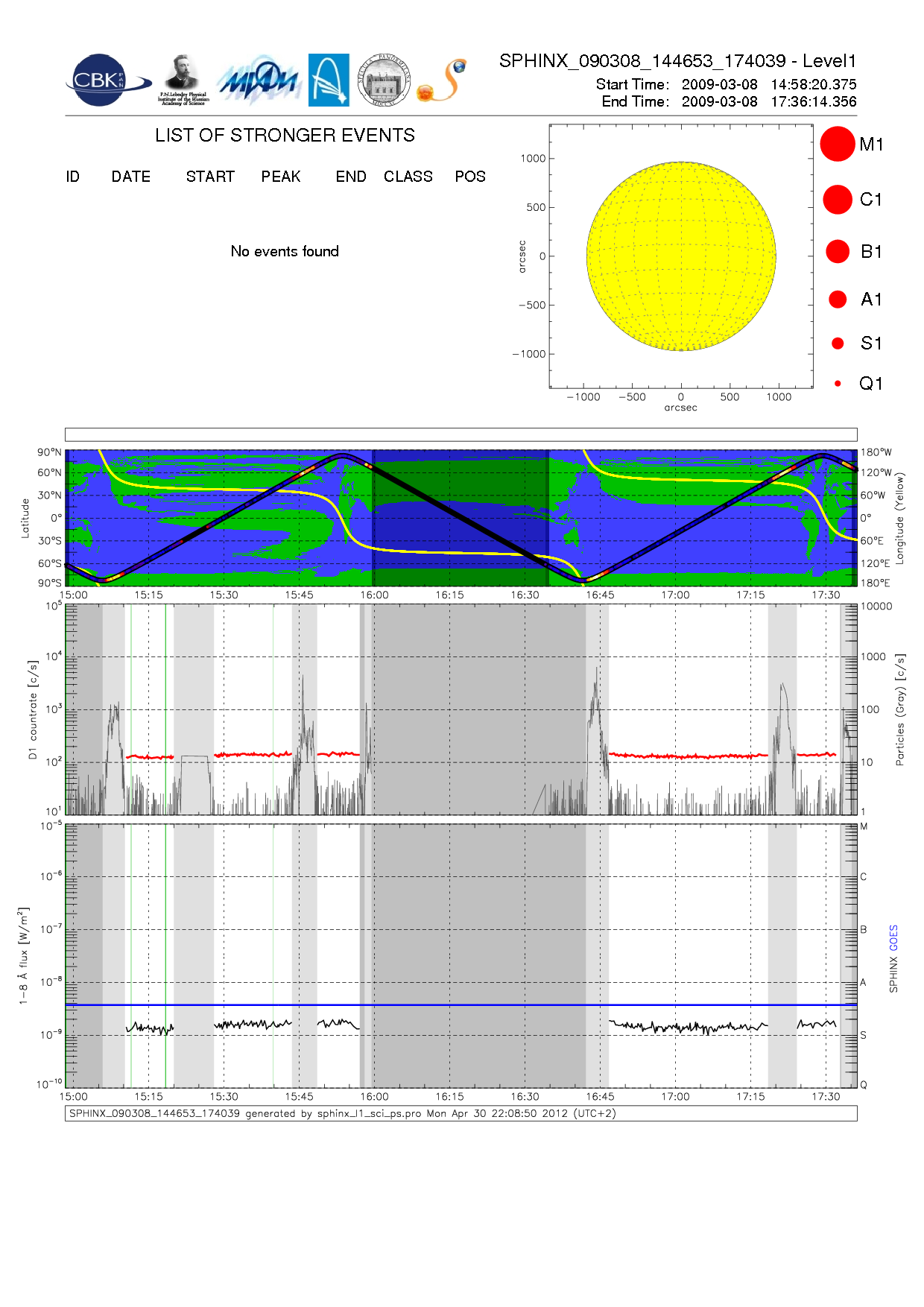The image size is (924, 1307).
Task: Click the CLASS column header
Action: point(408,177)
